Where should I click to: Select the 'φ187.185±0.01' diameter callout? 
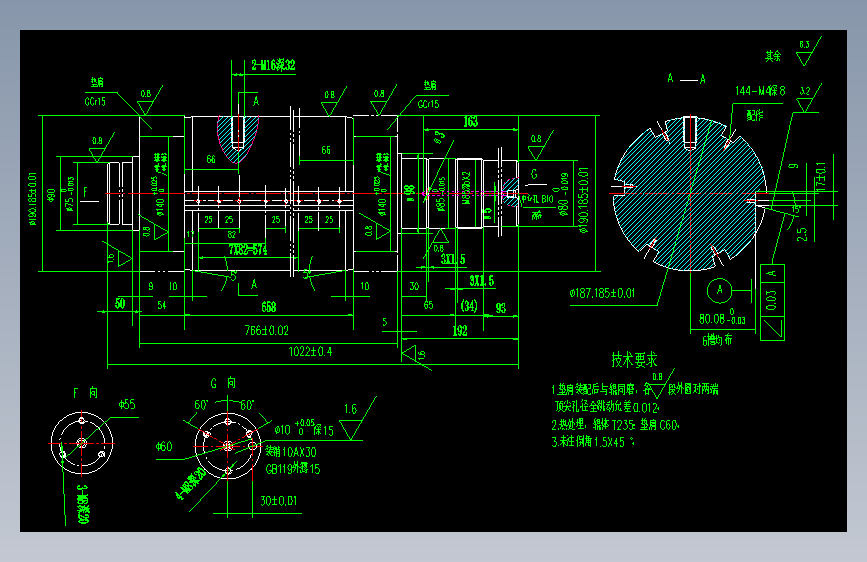[x=602, y=293]
